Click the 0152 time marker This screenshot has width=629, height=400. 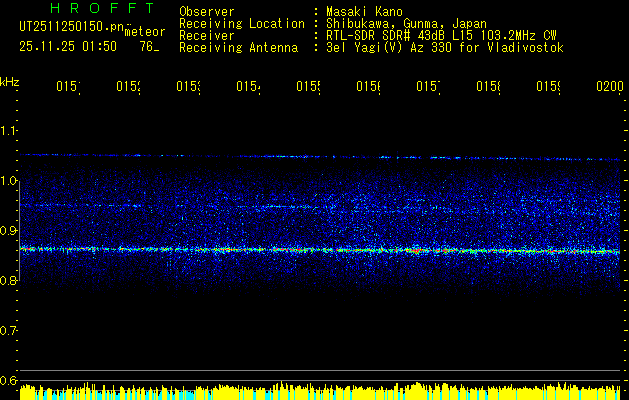click(x=128, y=87)
